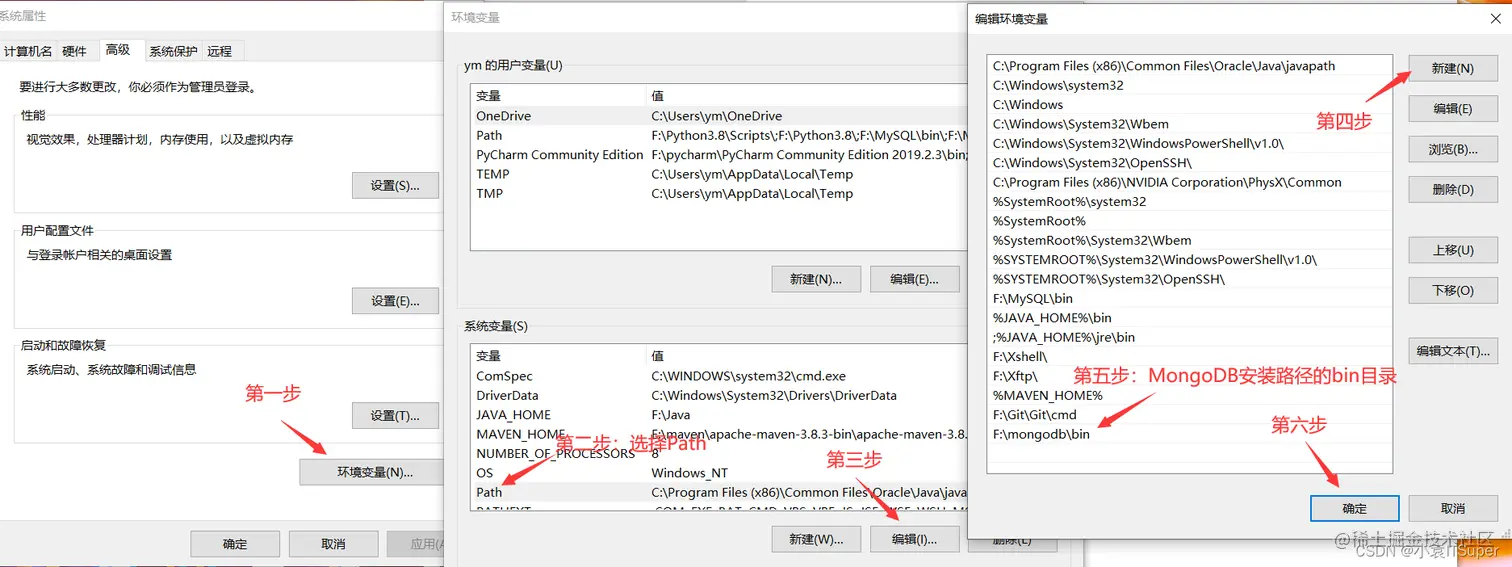This screenshot has height=567, width=1512.
Task: Select system variable Path row
Action: coord(719,492)
